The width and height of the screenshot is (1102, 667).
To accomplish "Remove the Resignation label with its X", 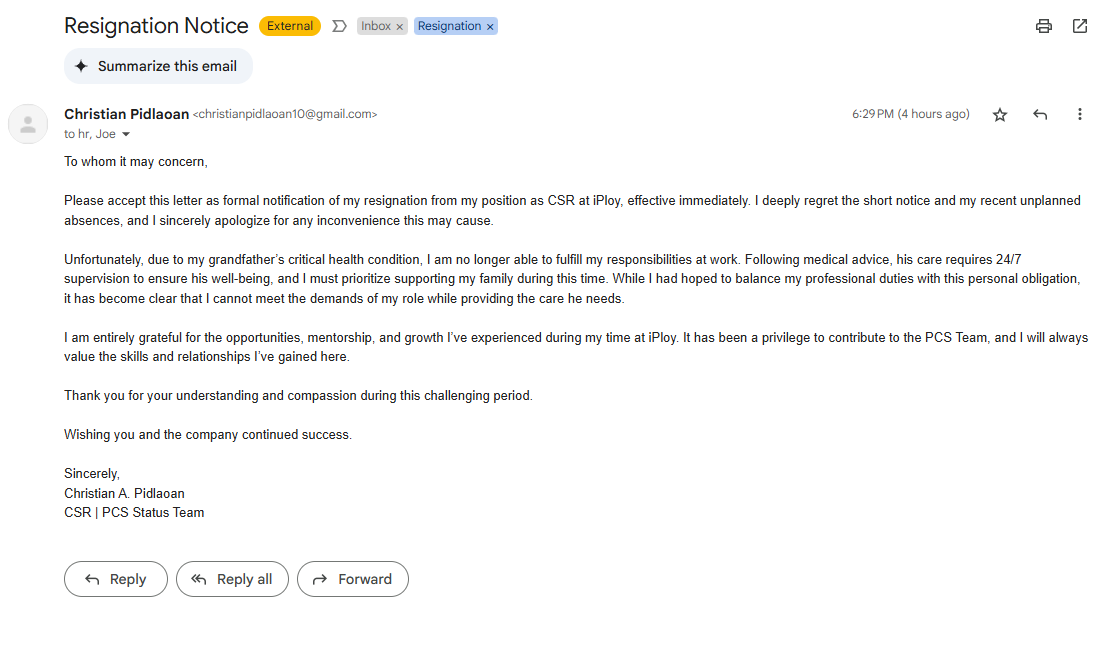I will tap(490, 27).
